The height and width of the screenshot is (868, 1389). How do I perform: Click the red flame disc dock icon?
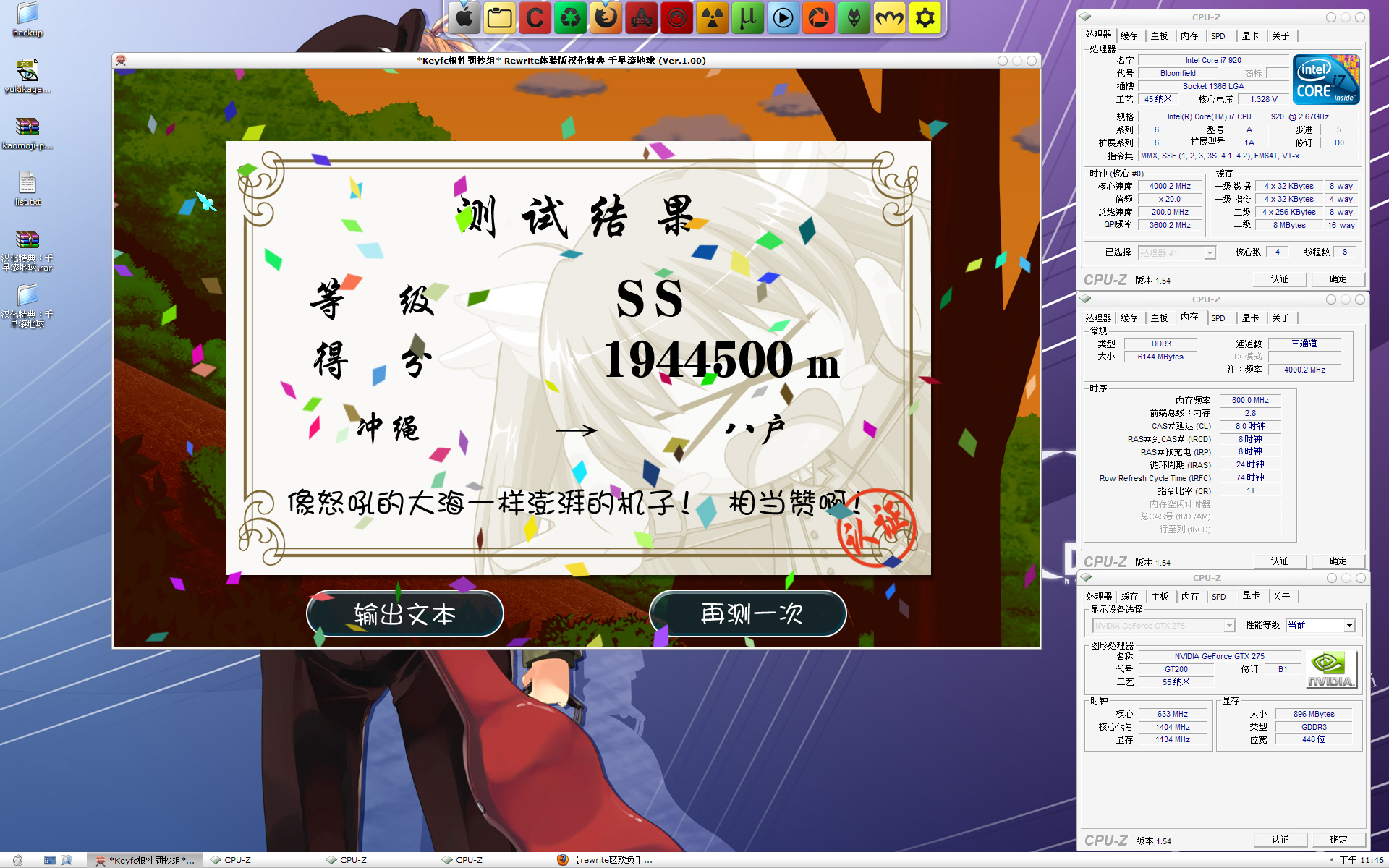click(x=677, y=17)
